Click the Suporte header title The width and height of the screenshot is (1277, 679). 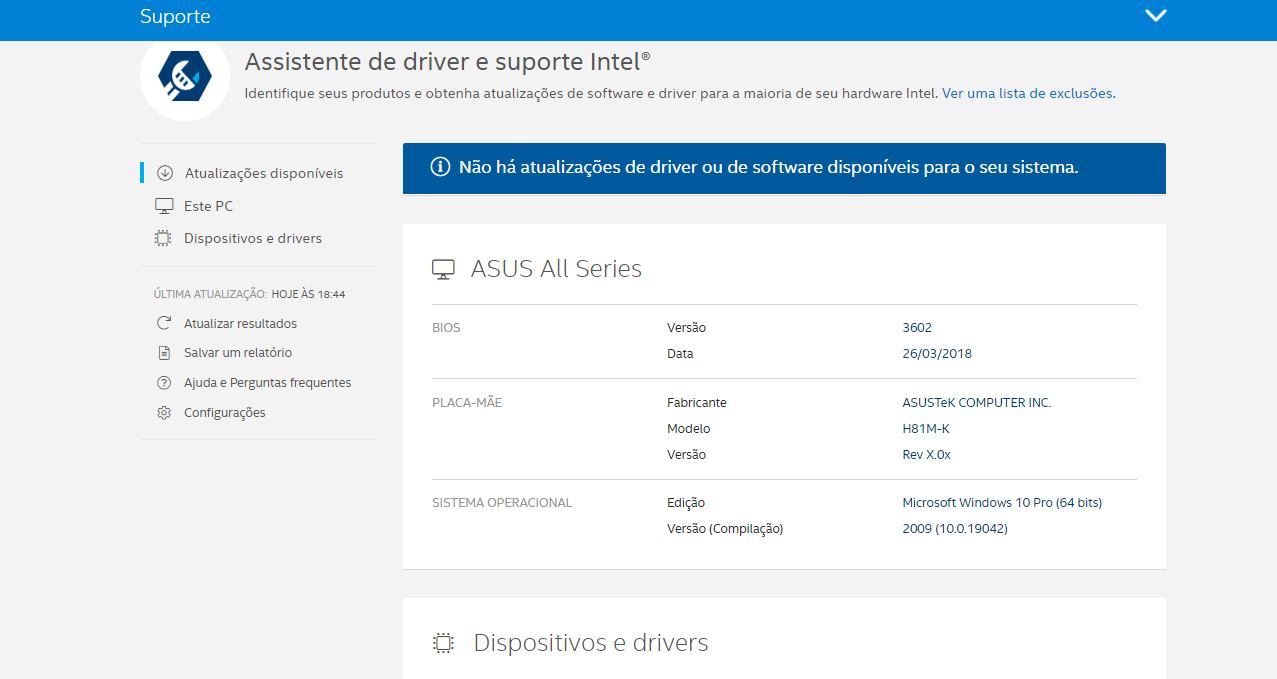click(175, 17)
